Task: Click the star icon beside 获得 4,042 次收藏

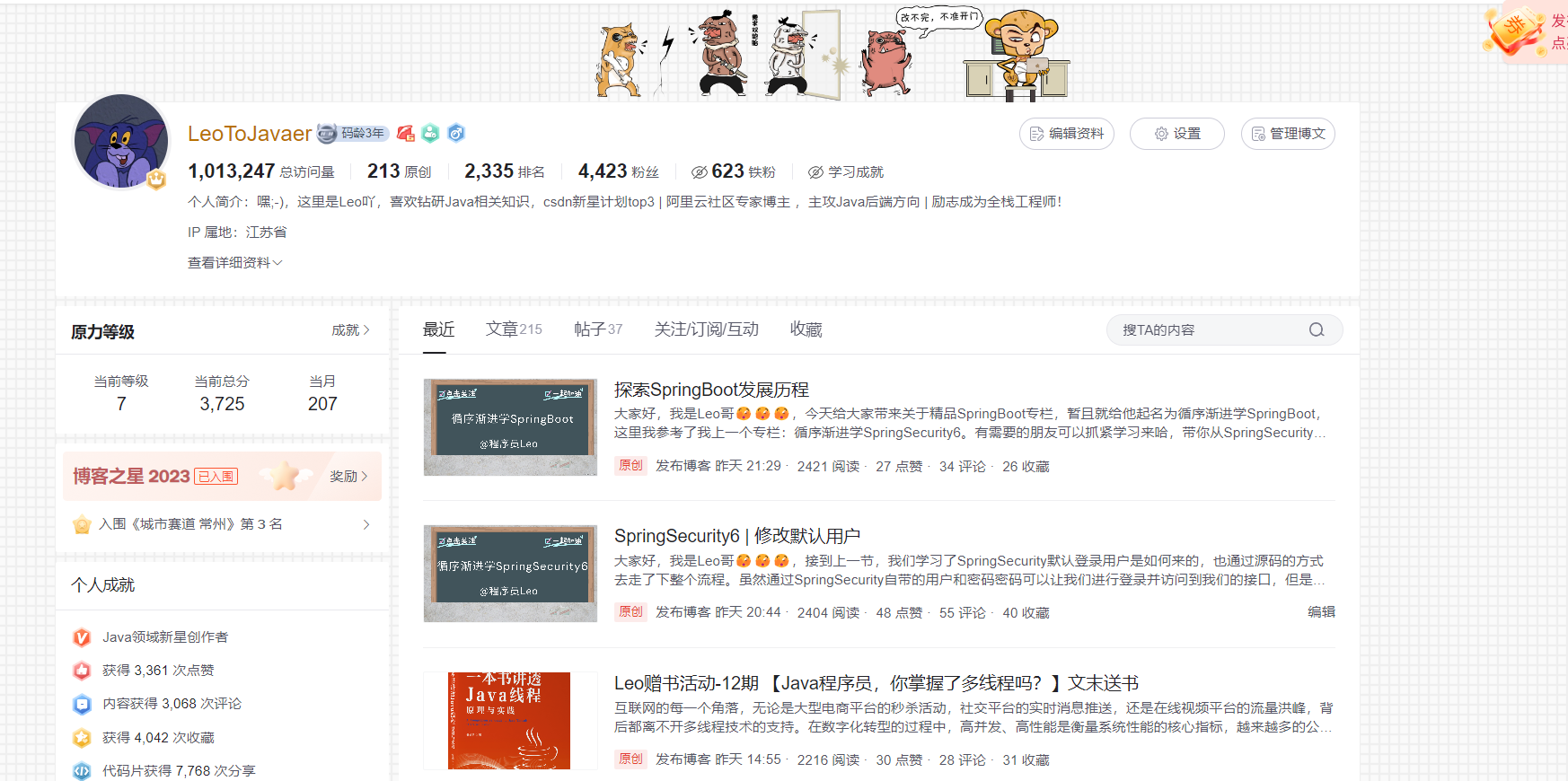Action: pos(82,738)
